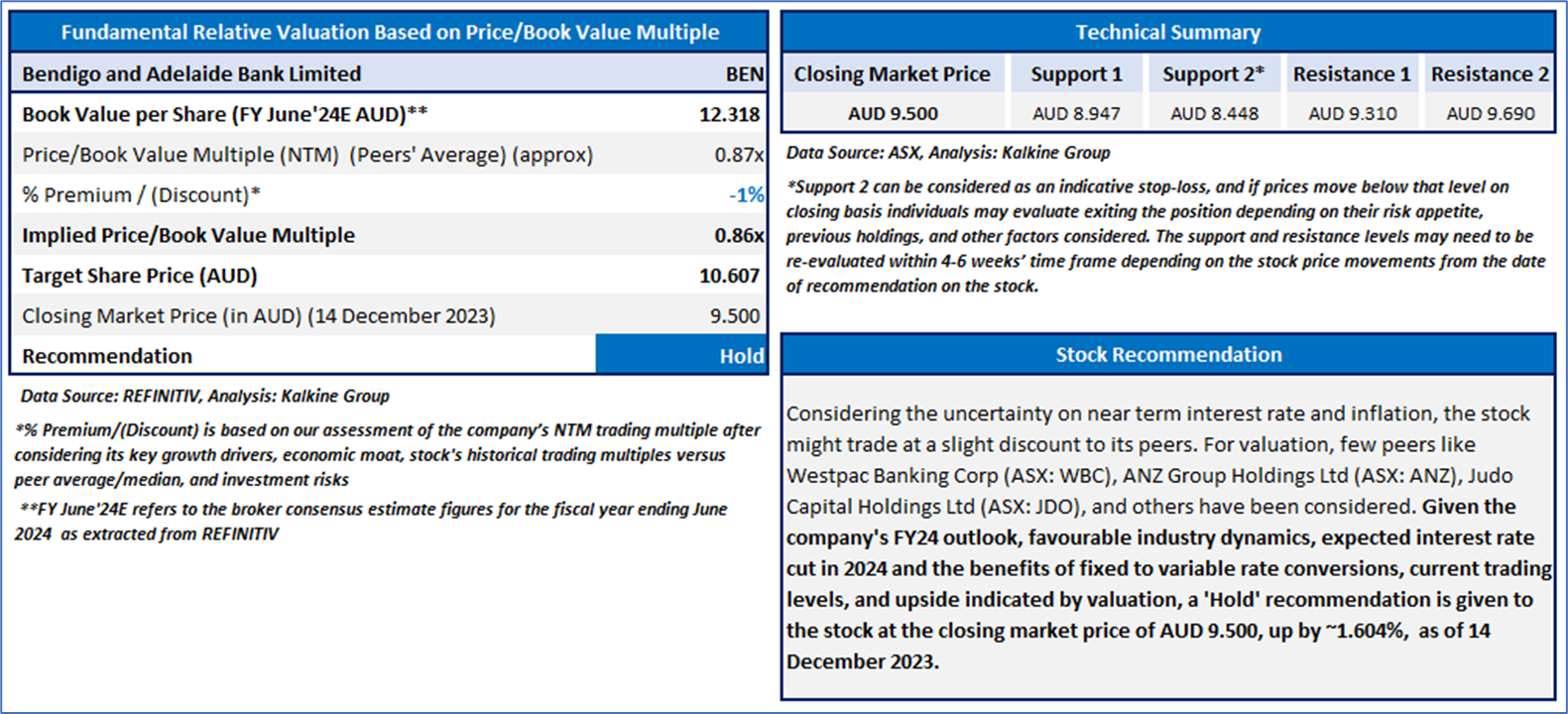Click the peers' average multiple value 0.87x
This screenshot has height=714, width=1568.
click(739, 155)
